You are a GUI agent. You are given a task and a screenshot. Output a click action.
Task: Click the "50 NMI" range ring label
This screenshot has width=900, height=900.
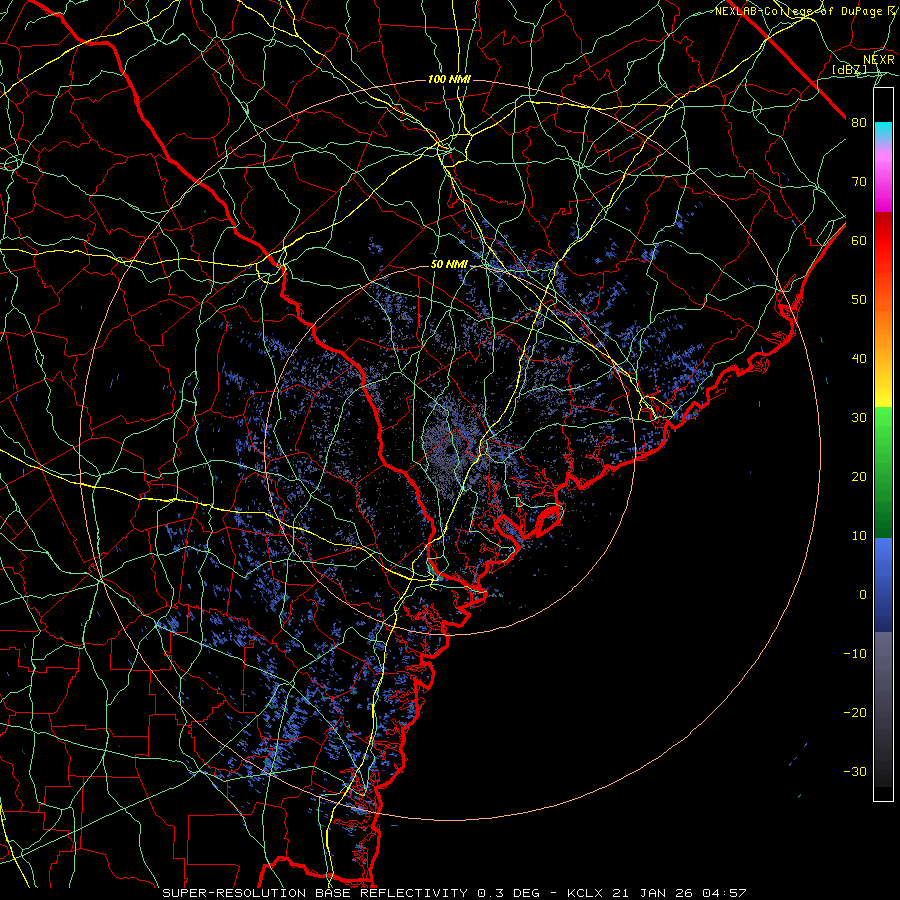tap(449, 265)
